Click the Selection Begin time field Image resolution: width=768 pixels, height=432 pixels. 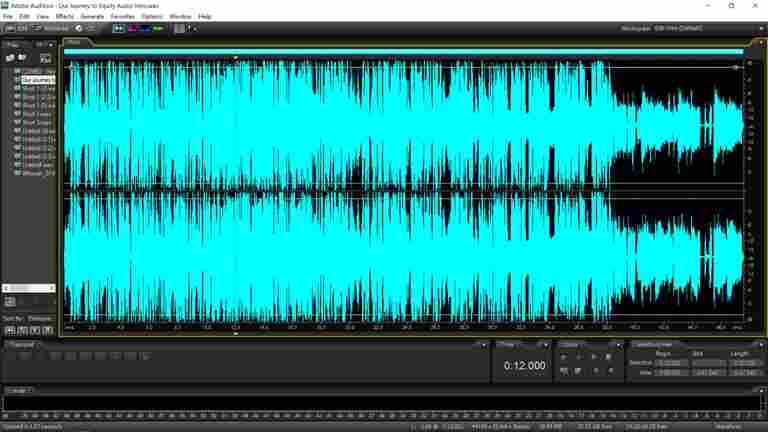pyautogui.click(x=669, y=362)
